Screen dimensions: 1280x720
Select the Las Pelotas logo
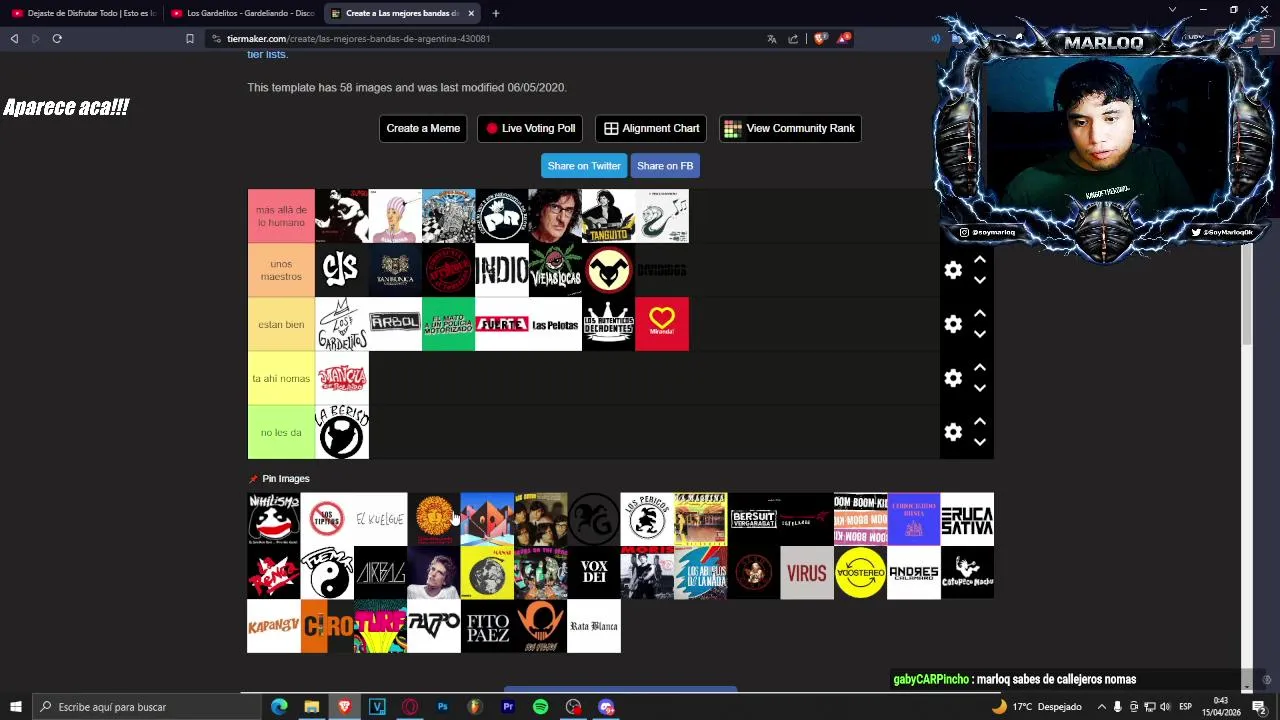[555, 324]
